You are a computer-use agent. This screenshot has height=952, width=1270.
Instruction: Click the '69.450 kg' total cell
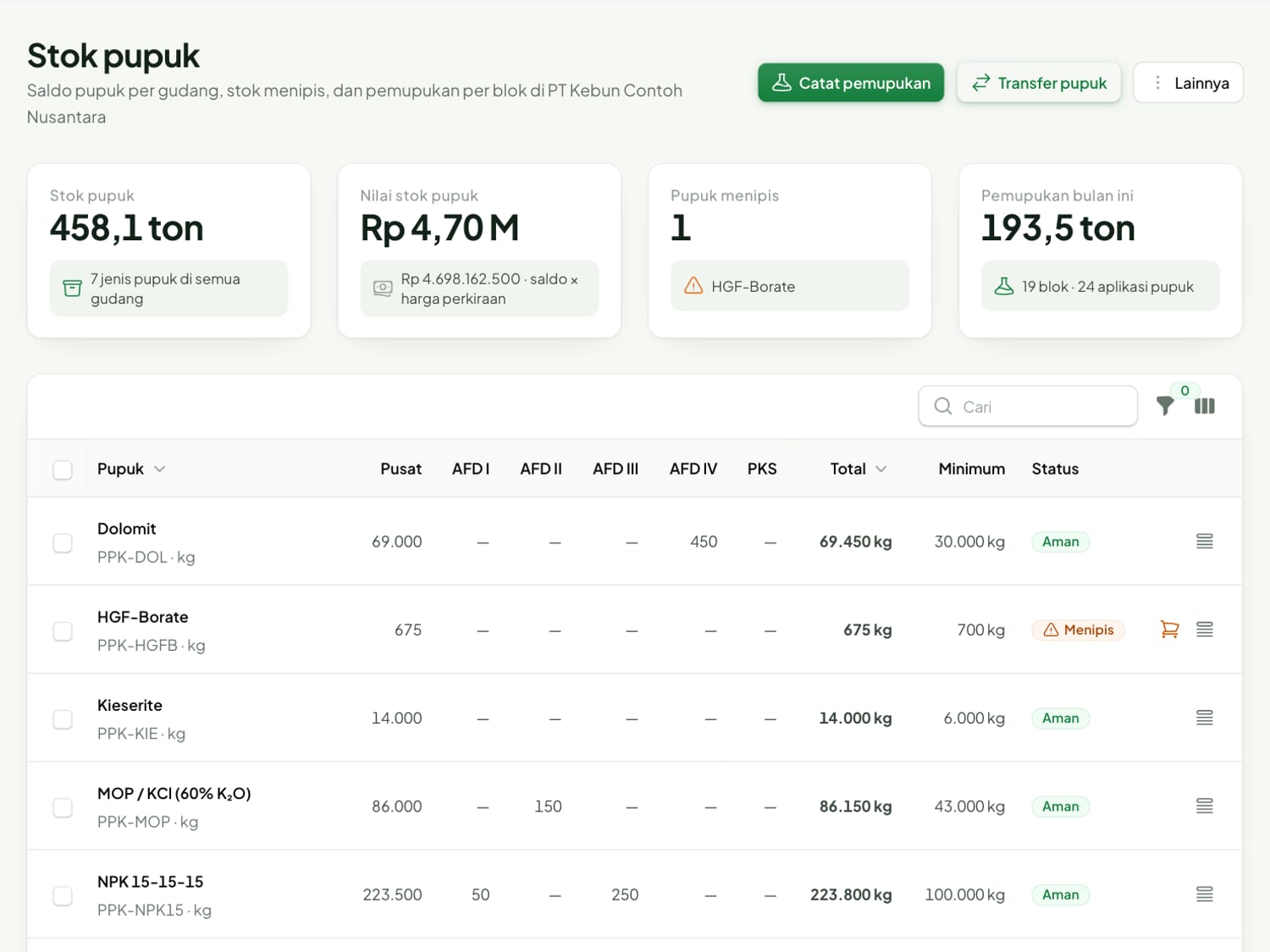click(855, 542)
